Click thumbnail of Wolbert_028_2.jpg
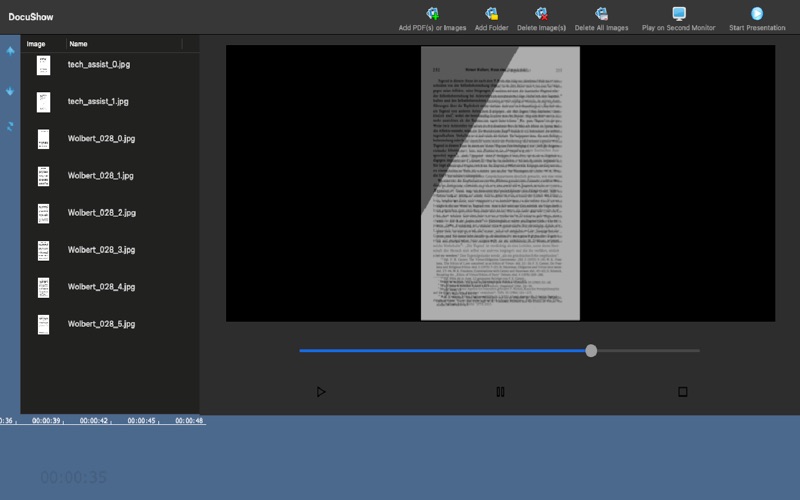Screen dimensions: 800x500 tap(43, 213)
